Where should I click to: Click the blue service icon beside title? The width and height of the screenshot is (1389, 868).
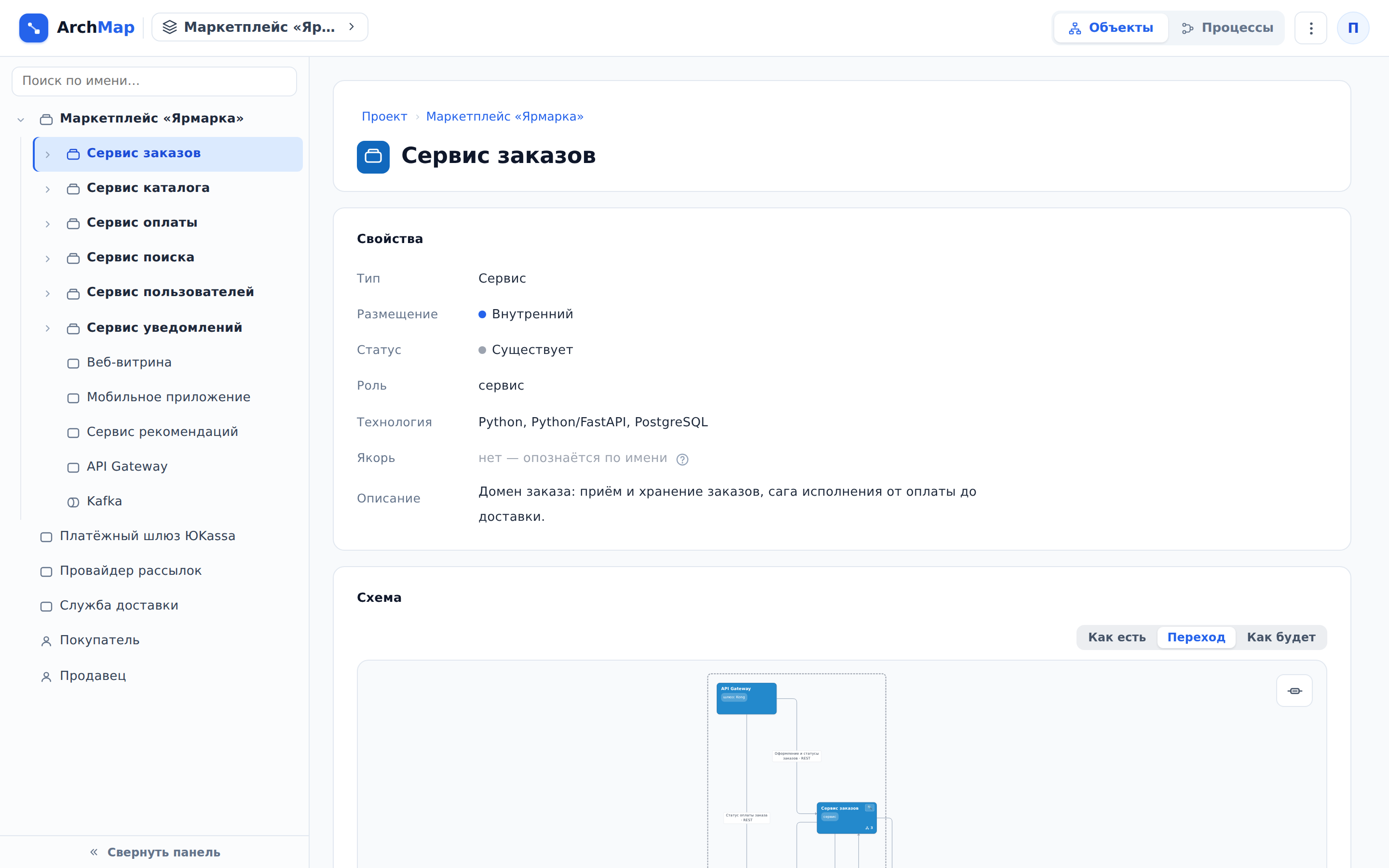click(373, 157)
